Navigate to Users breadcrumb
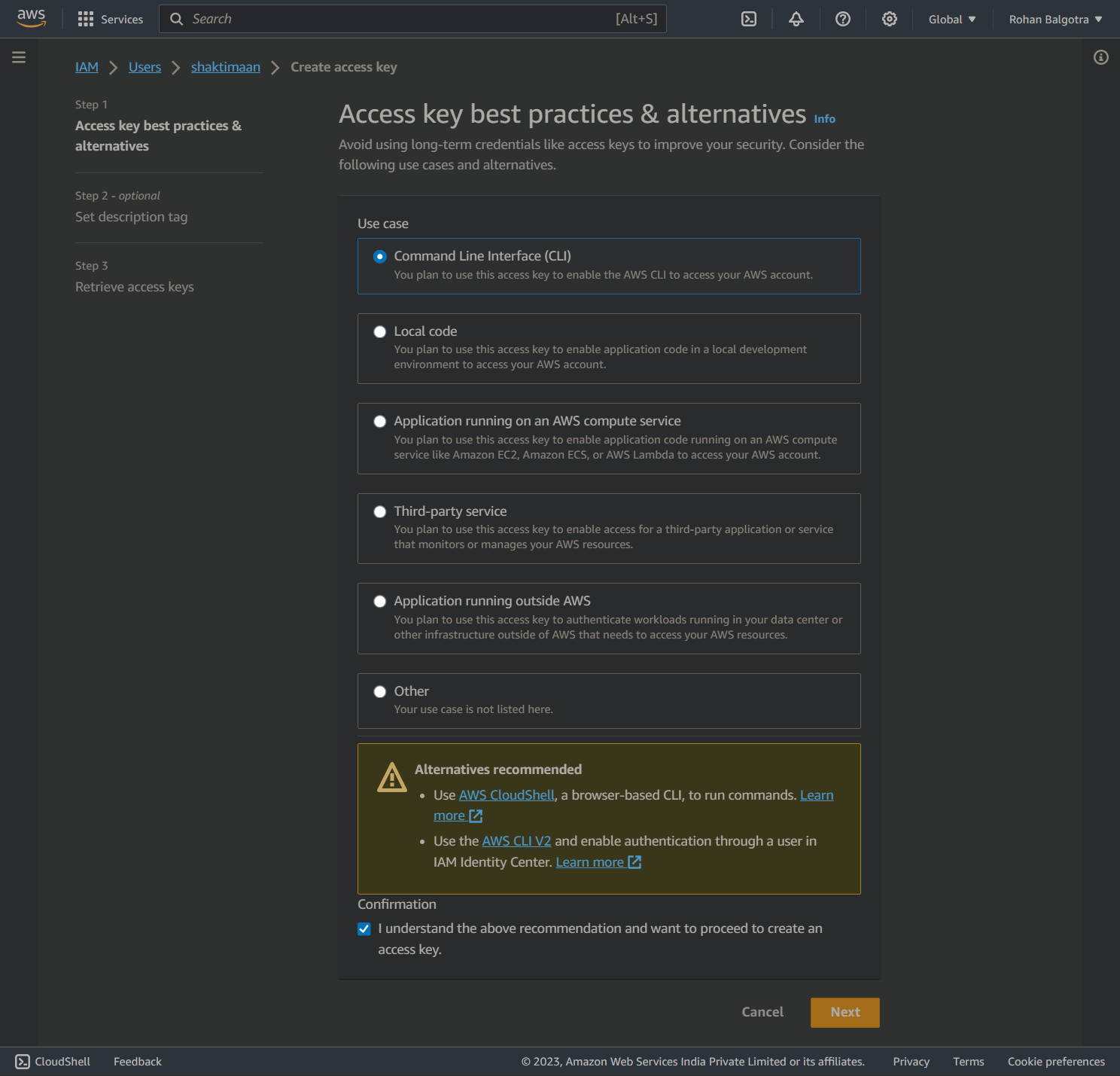 pyautogui.click(x=145, y=67)
